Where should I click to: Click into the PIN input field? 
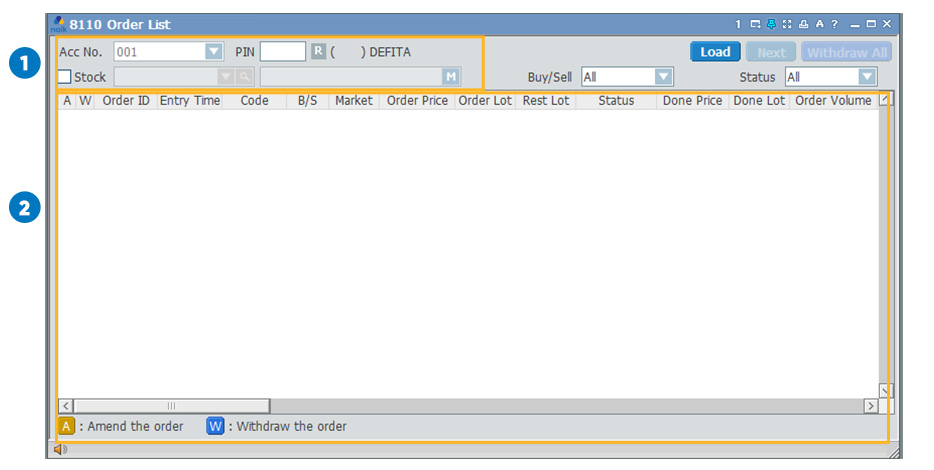pyautogui.click(x=282, y=52)
